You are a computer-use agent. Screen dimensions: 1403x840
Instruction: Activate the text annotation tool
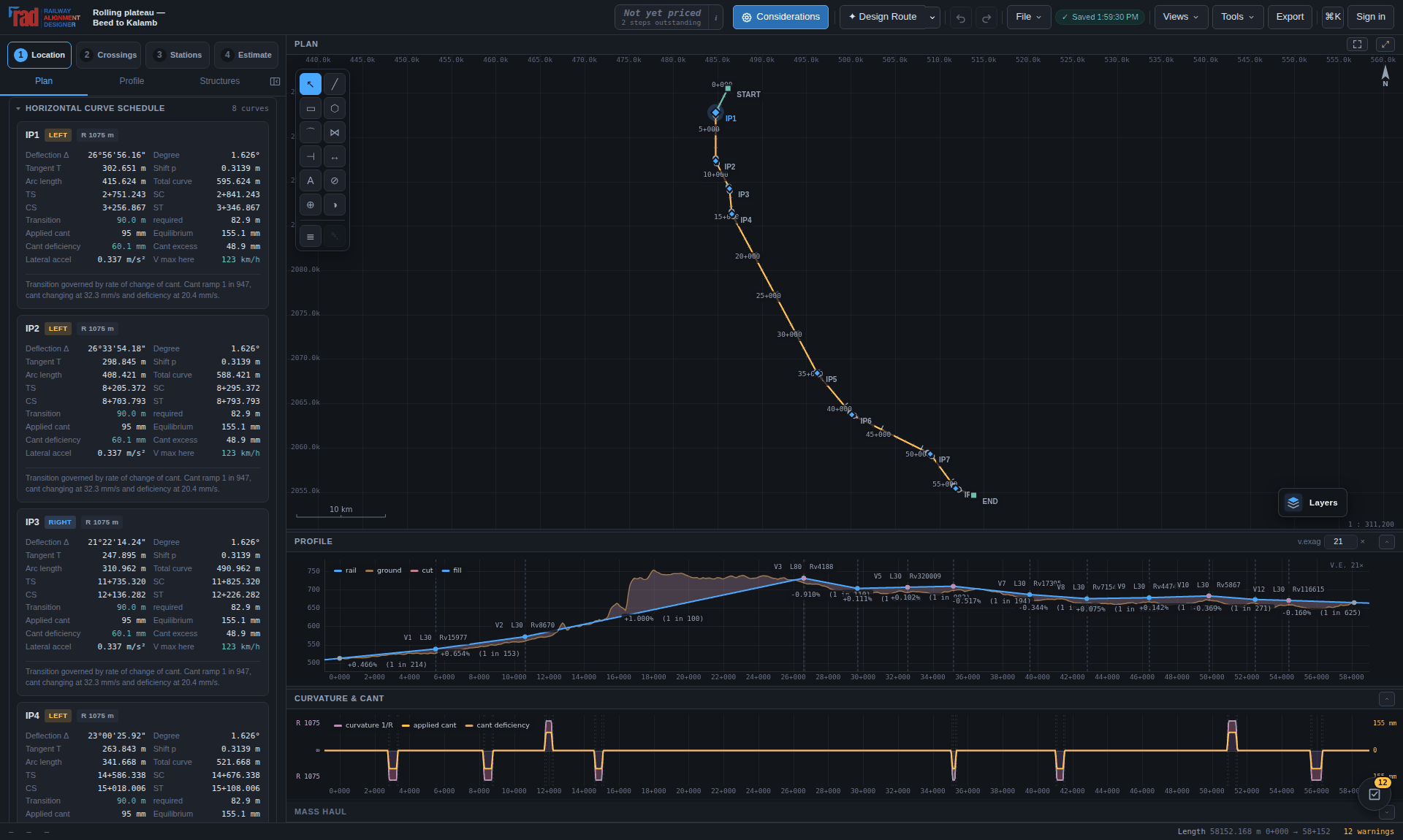[311, 180]
